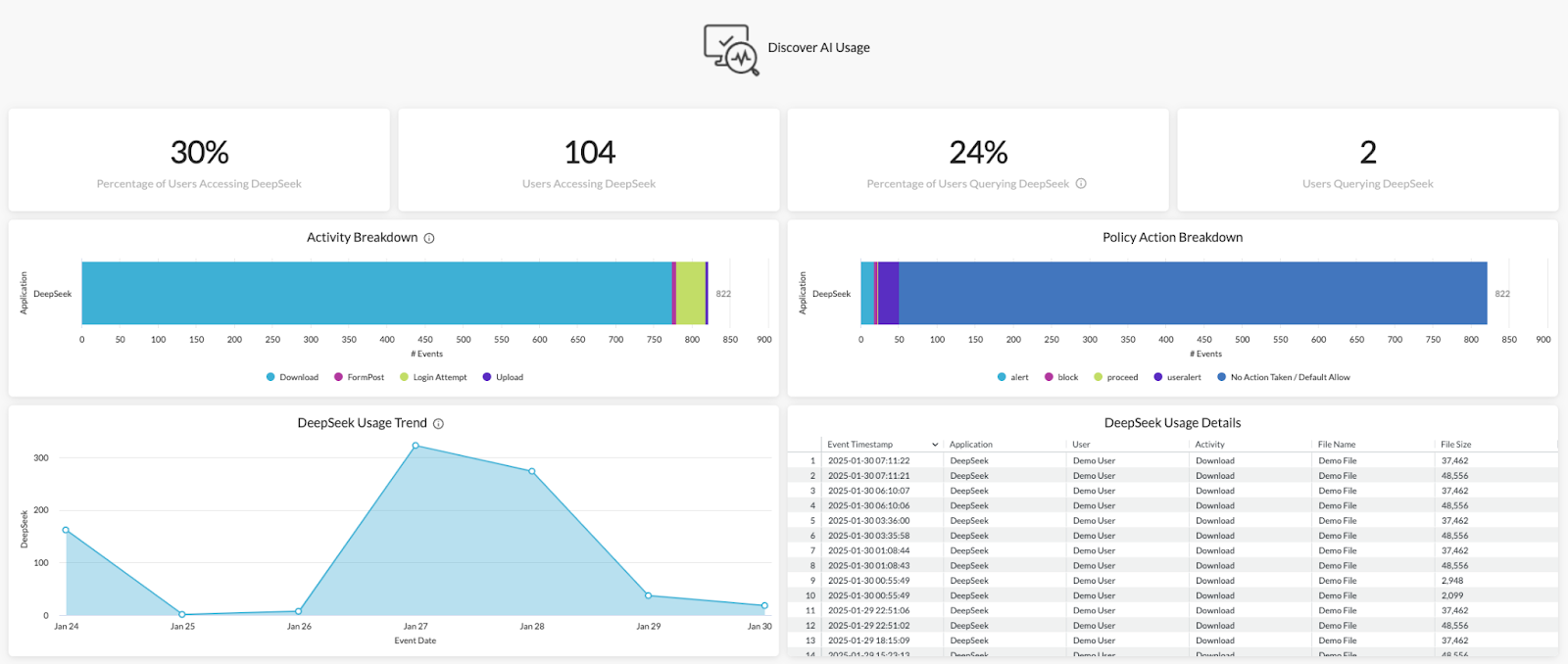Screen dimensions: 1568x664
Task: Click the 822 total label in Policy Action Breakdown
Action: point(1502,294)
